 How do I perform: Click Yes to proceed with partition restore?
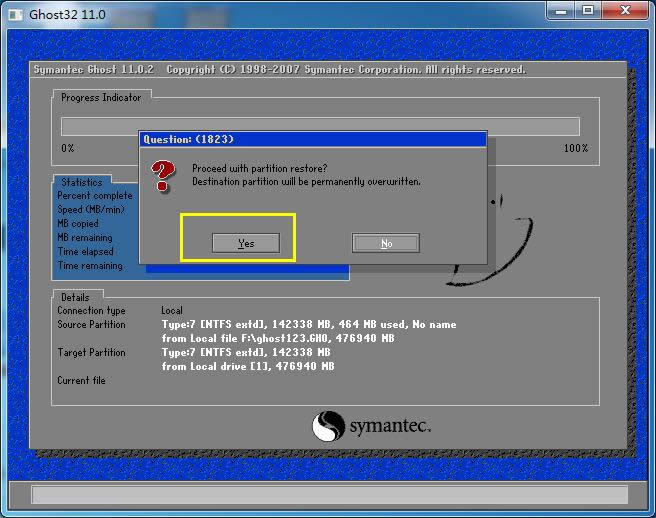pos(246,243)
